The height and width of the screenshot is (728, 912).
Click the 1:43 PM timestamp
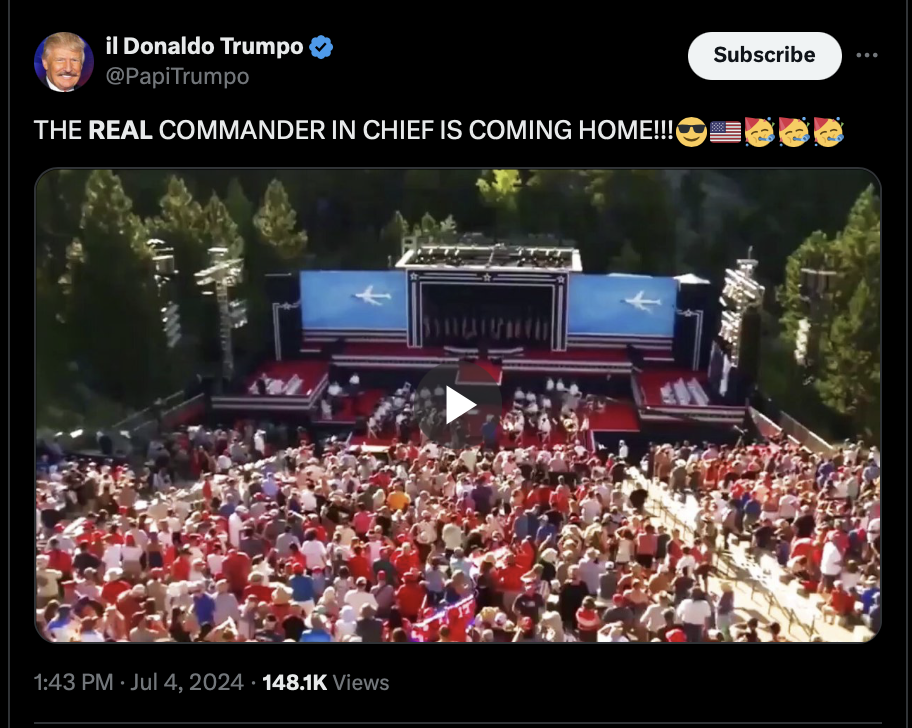tap(73, 682)
